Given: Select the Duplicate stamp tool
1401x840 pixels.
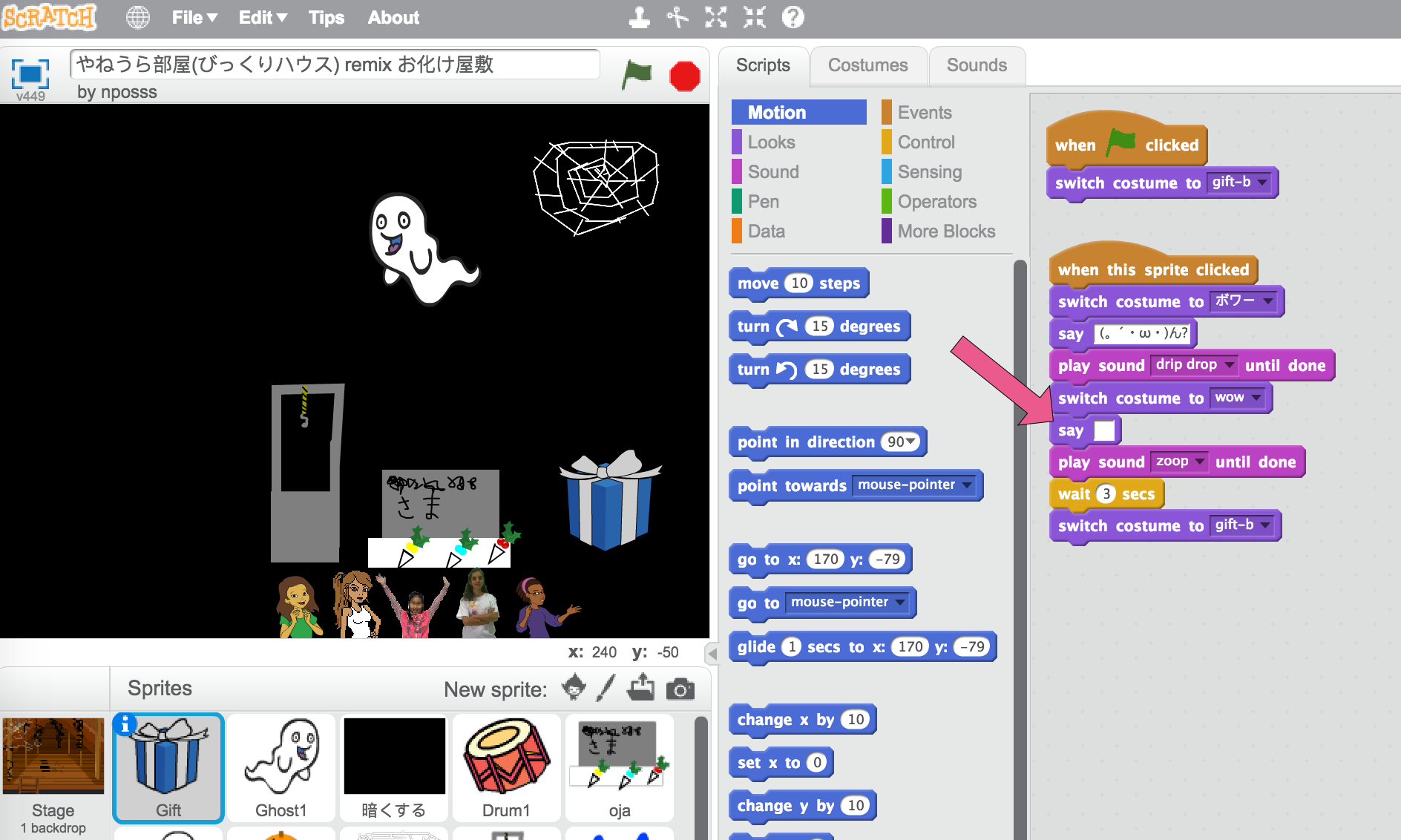Looking at the screenshot, I should (639, 17).
